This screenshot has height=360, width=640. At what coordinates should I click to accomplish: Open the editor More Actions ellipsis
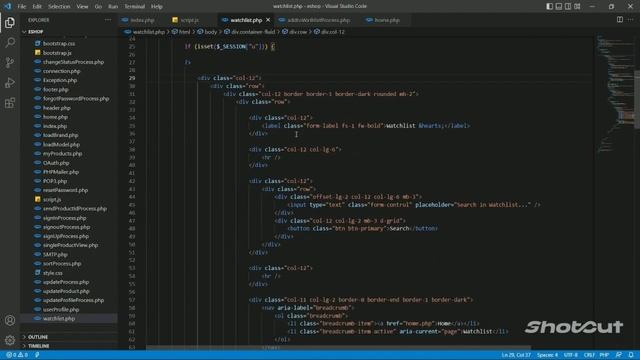click(x=631, y=20)
